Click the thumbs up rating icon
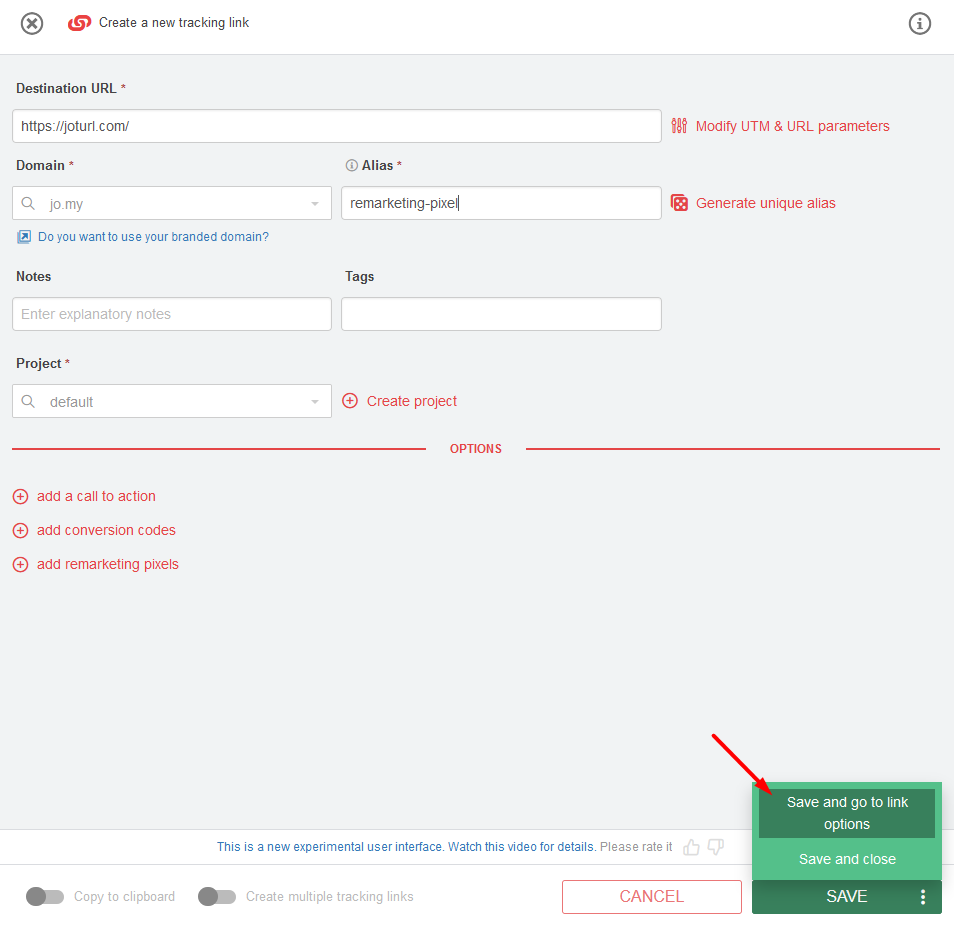 691,847
